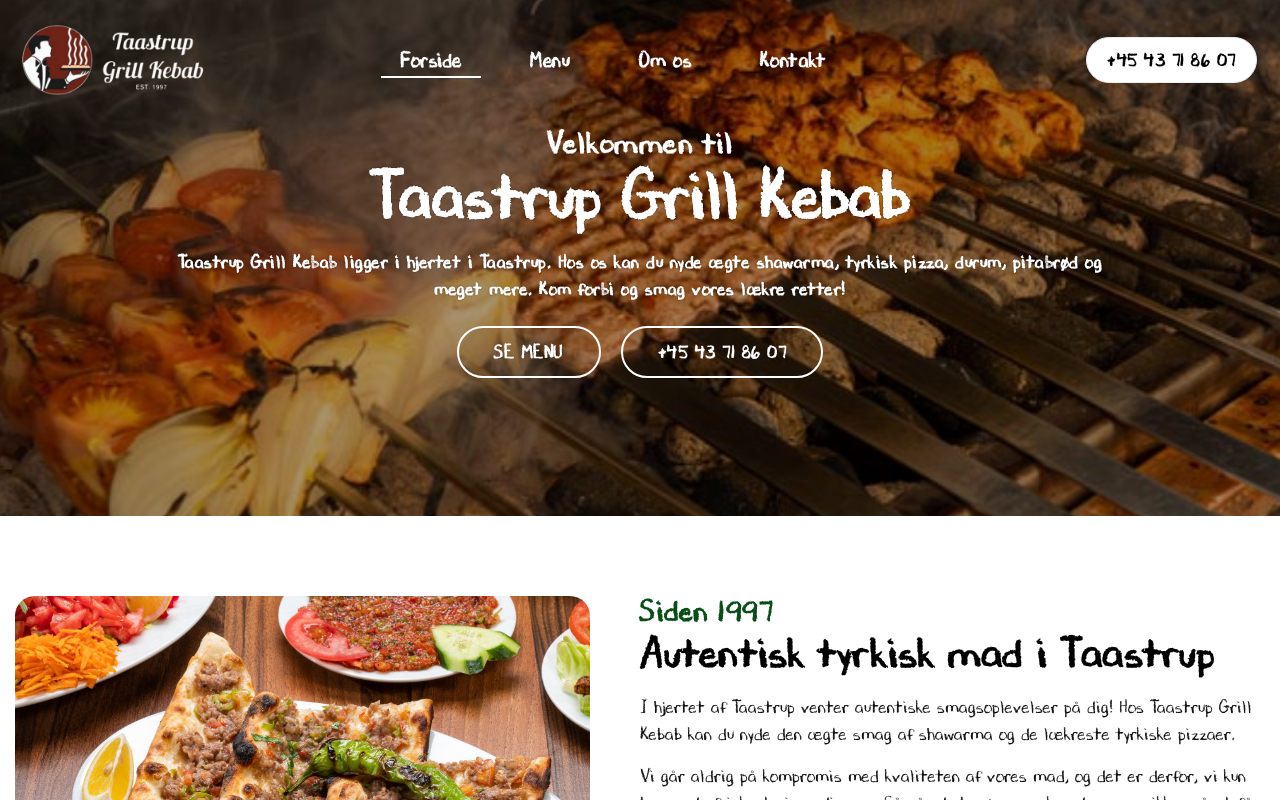Click the 'Velkommen til' heading
Viewport: 1280px width, 800px height.
click(640, 143)
